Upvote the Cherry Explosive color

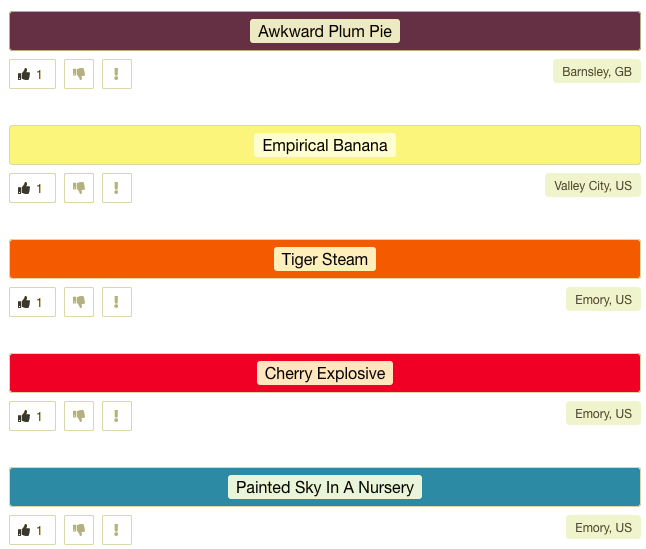click(33, 416)
